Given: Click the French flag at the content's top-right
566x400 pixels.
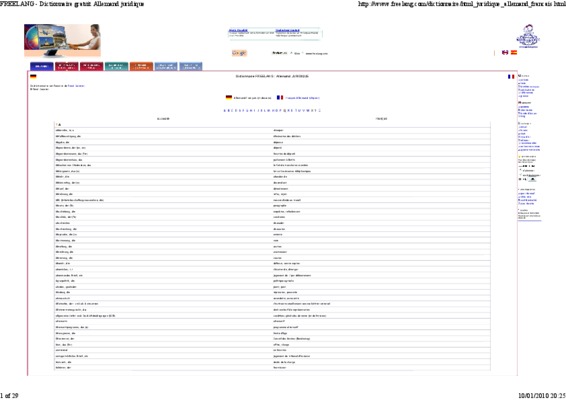Looking at the screenshot, I should [x=511, y=77].
